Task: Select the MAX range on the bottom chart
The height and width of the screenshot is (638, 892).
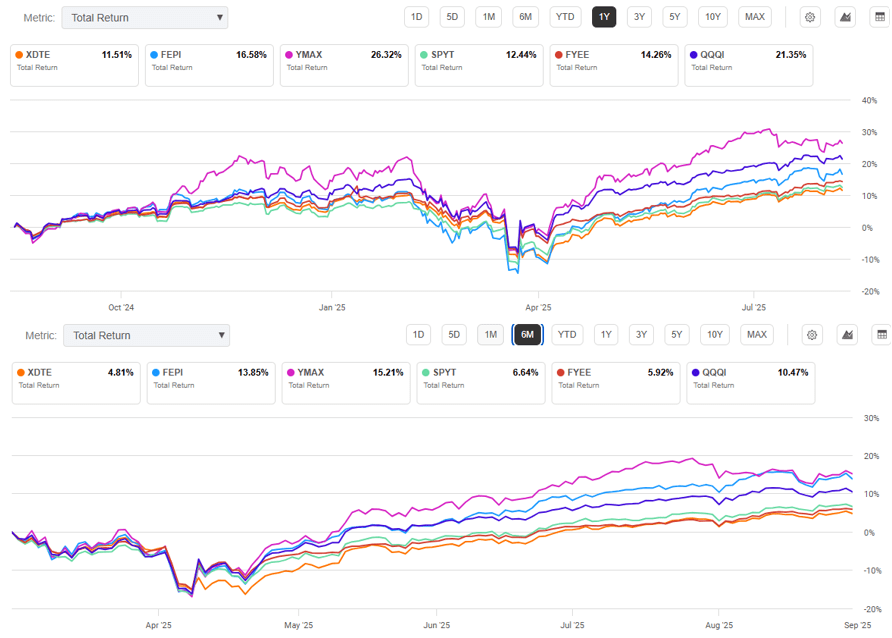Action: point(757,335)
